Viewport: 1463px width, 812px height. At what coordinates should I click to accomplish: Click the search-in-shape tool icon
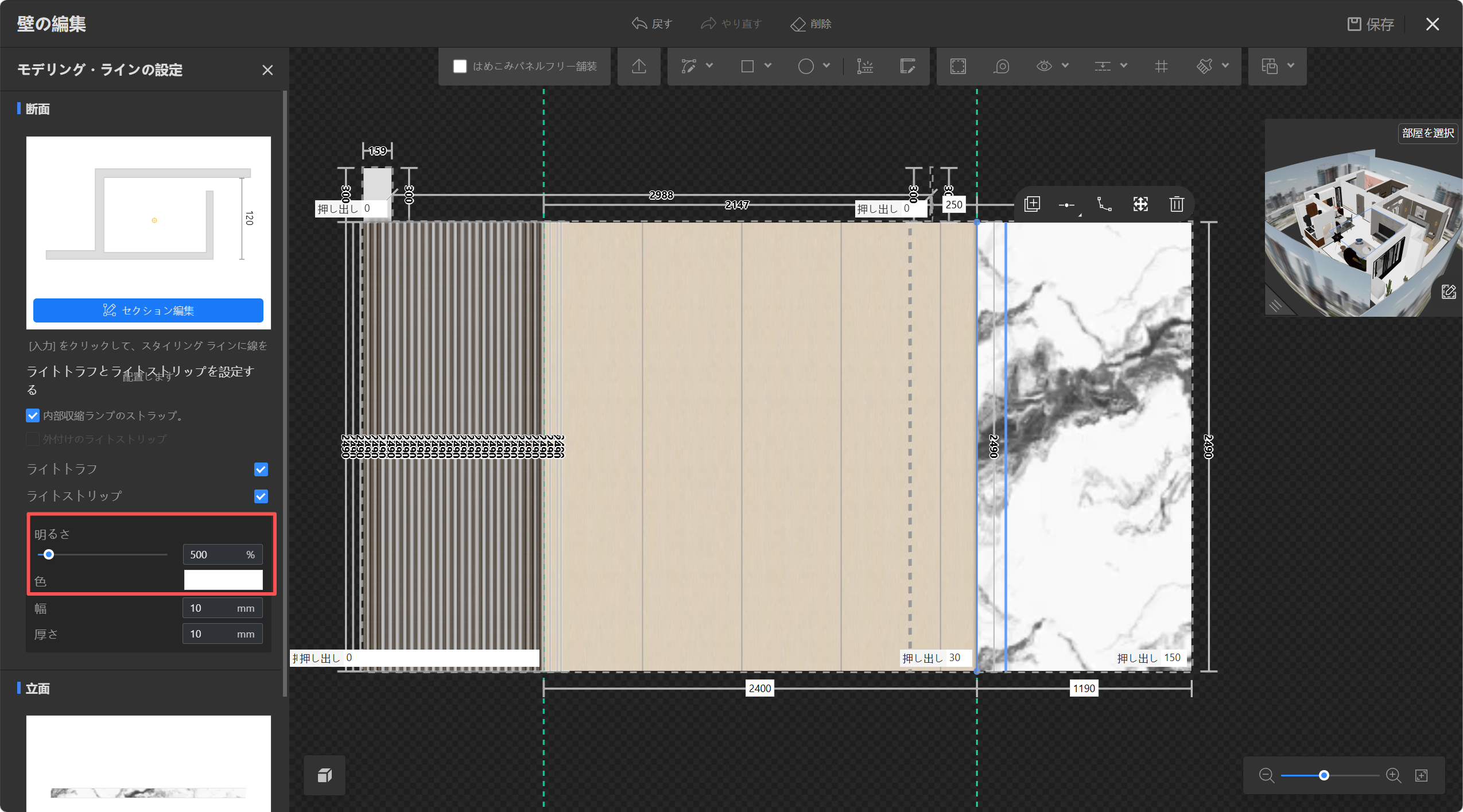click(1001, 67)
